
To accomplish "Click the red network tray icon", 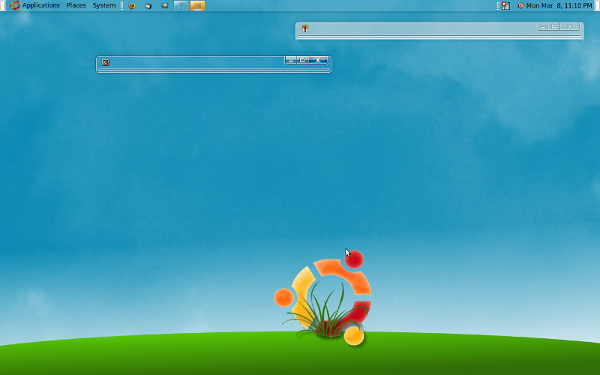I will (x=506, y=6).
